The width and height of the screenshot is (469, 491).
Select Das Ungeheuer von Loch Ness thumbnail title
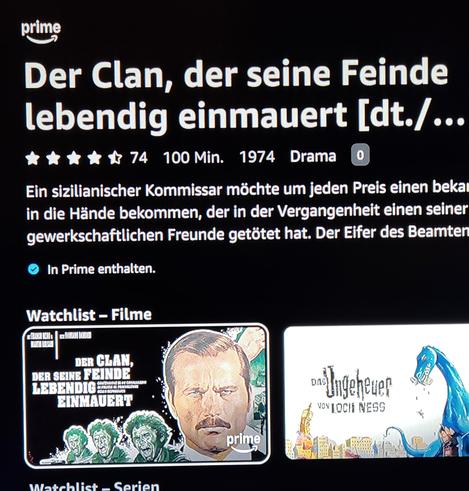pos(352,390)
